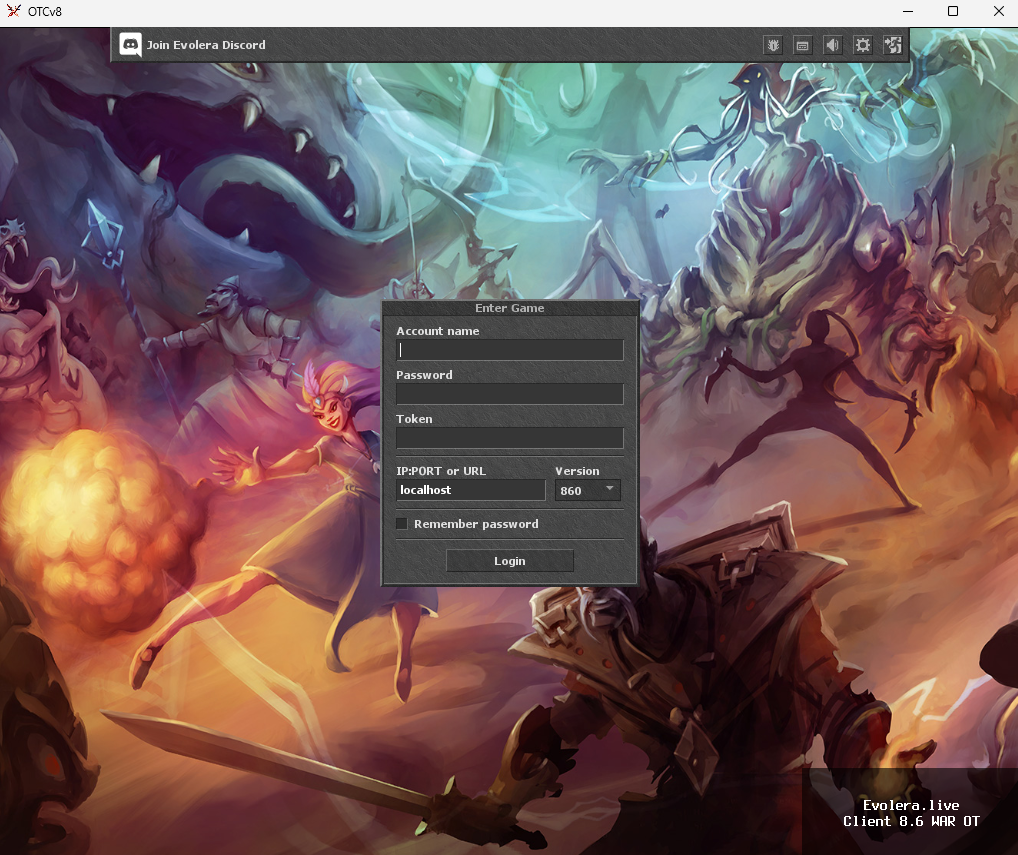The image size is (1018, 855).
Task: Click the Enter Game title bar
Action: click(x=510, y=308)
